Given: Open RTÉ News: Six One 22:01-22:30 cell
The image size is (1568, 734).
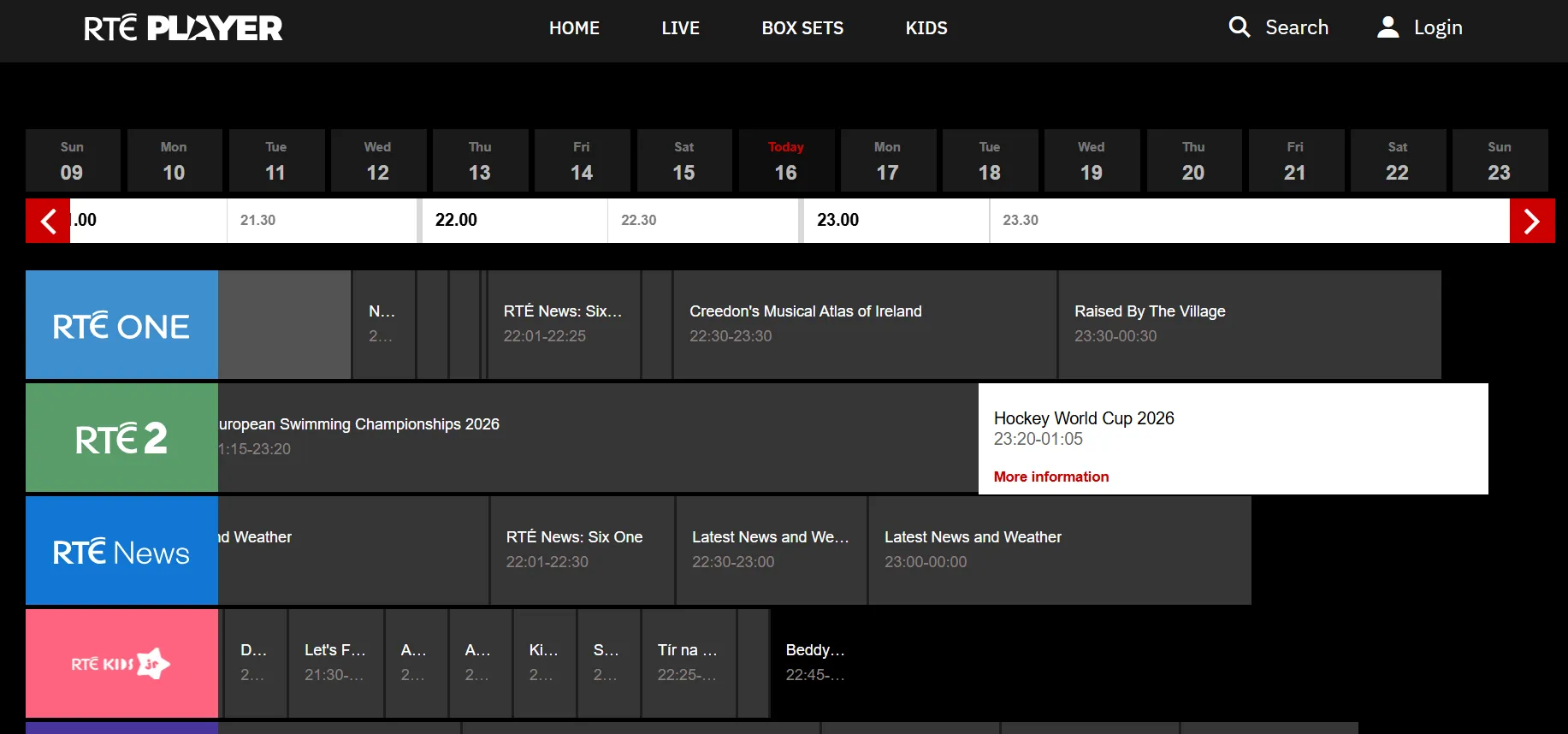Looking at the screenshot, I should pos(583,551).
